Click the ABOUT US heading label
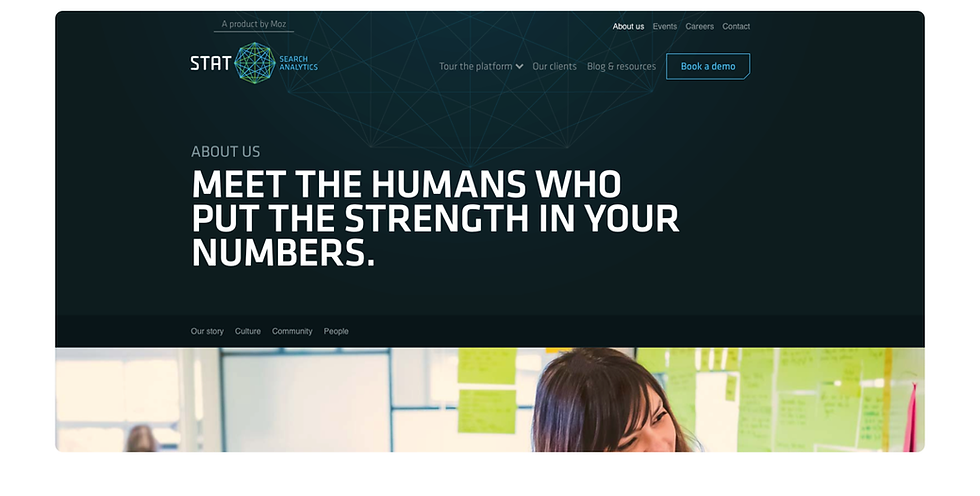Screen dimensions: 980x496 226,152
